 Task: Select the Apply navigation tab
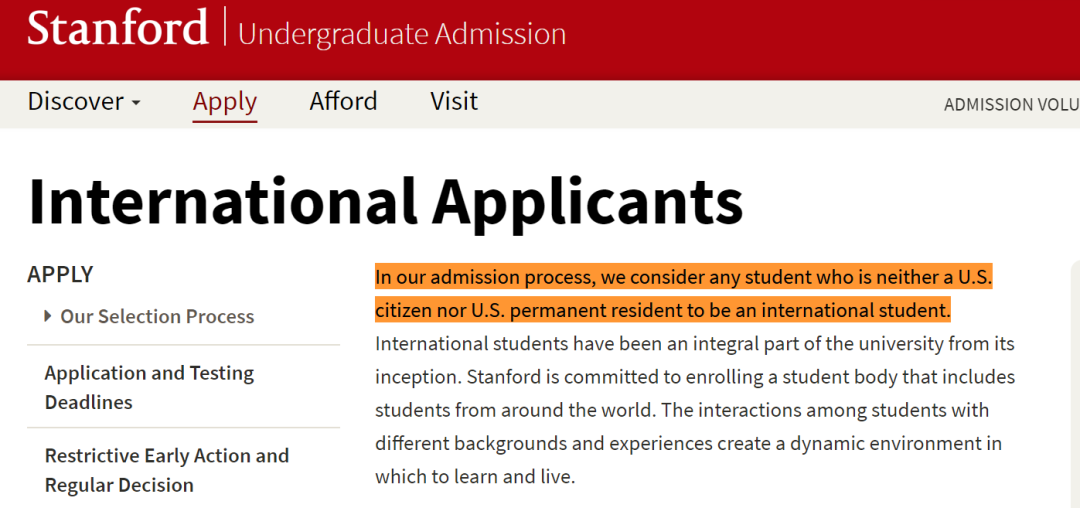pyautogui.click(x=225, y=102)
